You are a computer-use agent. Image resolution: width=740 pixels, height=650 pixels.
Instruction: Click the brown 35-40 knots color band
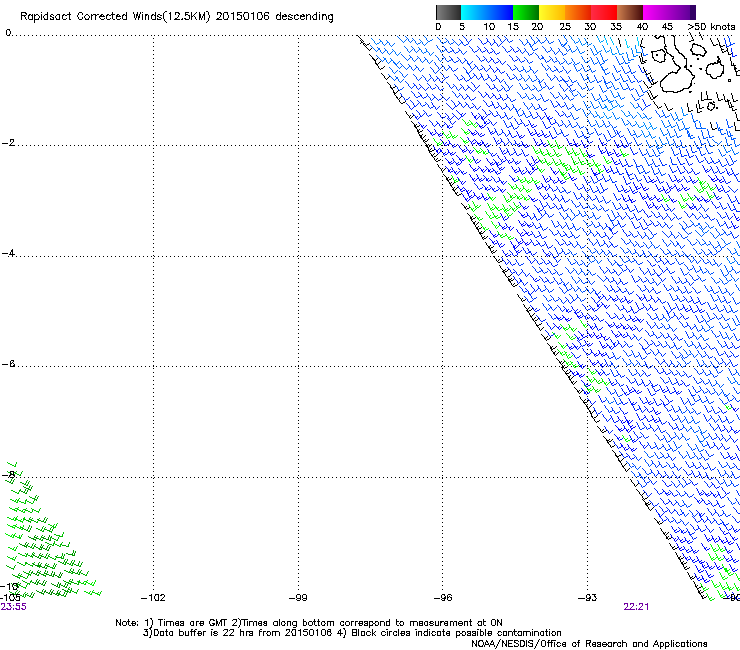point(630,12)
